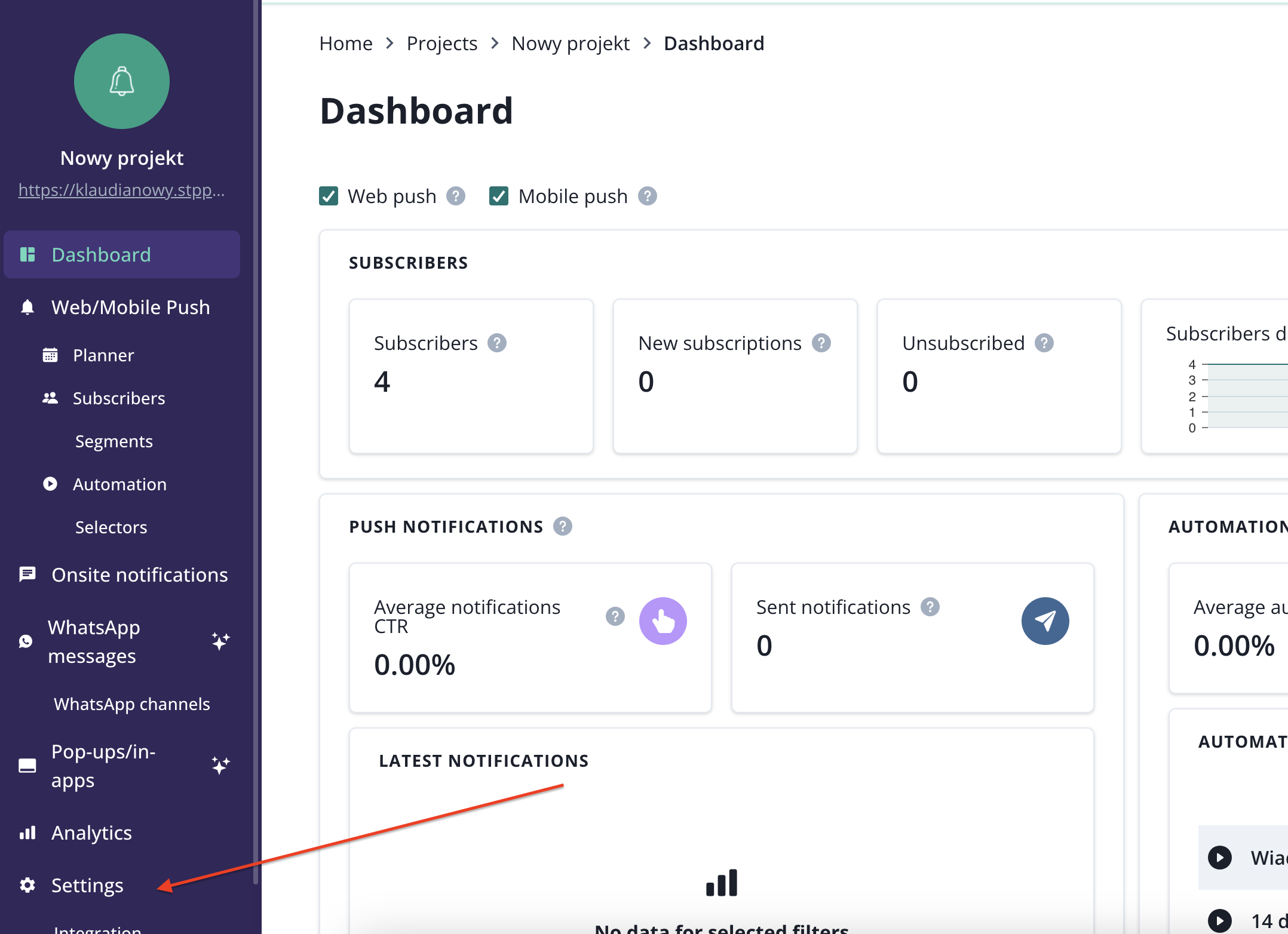The width and height of the screenshot is (1288, 934).
Task: Click Home in the breadcrumb trail
Action: [x=345, y=44]
